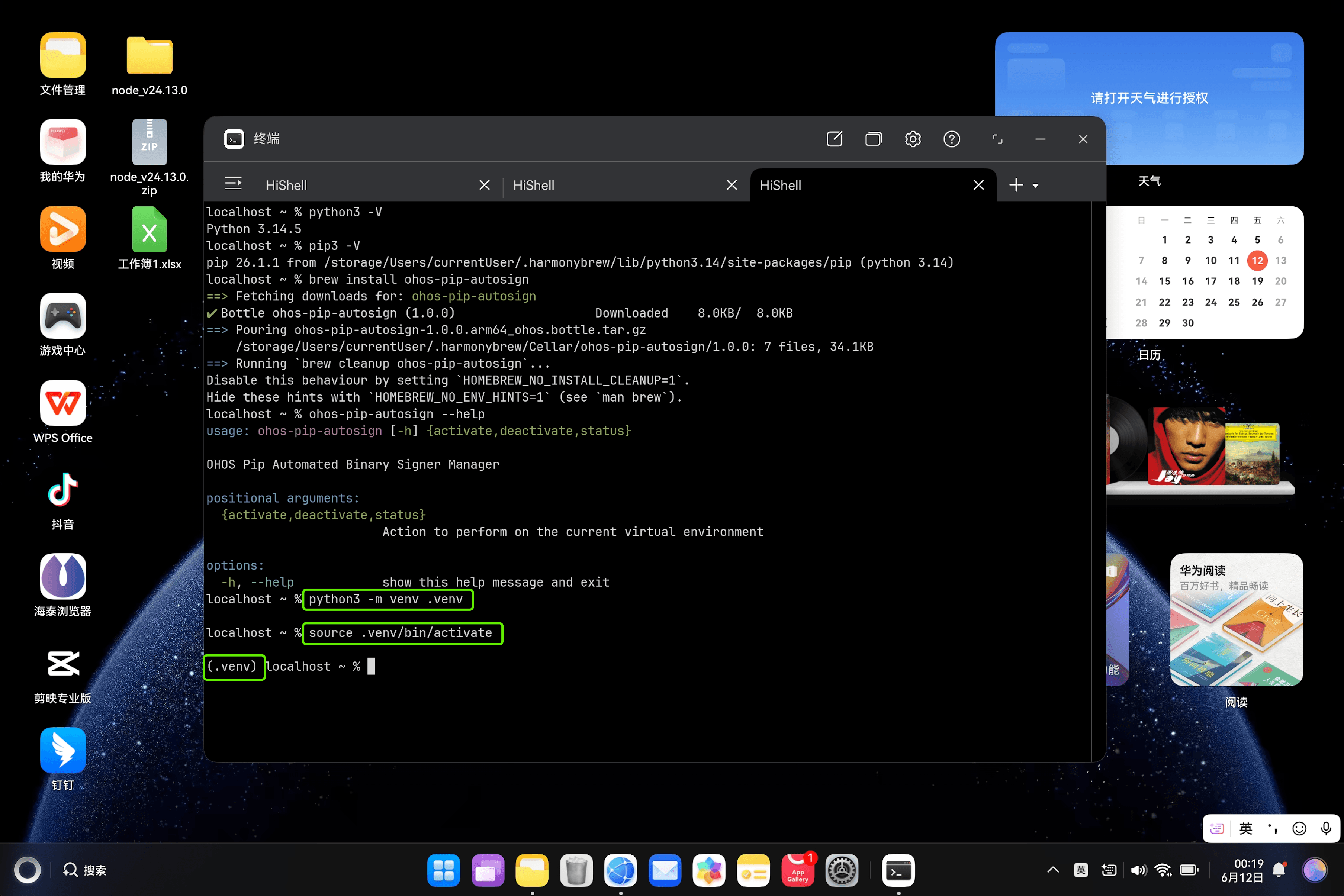Open Wi-Fi settings in tray

[1162, 870]
